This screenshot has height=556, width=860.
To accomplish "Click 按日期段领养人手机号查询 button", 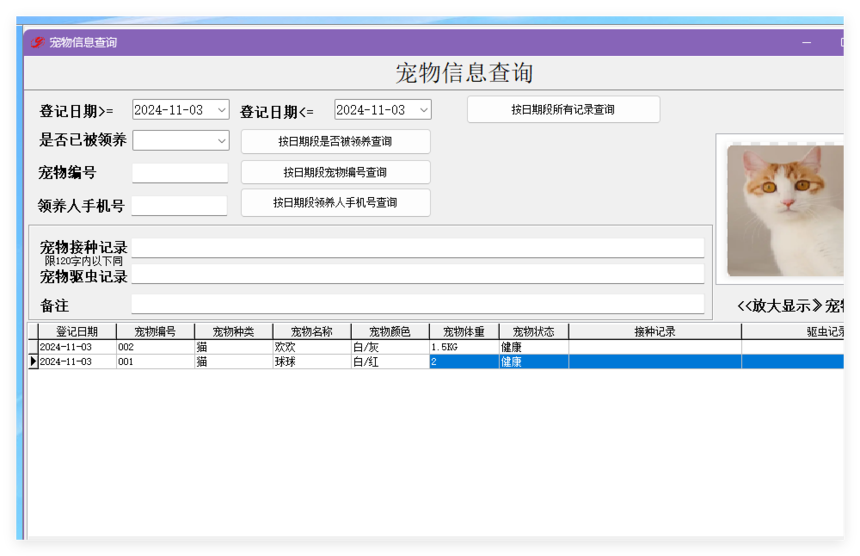I will click(x=335, y=202).
